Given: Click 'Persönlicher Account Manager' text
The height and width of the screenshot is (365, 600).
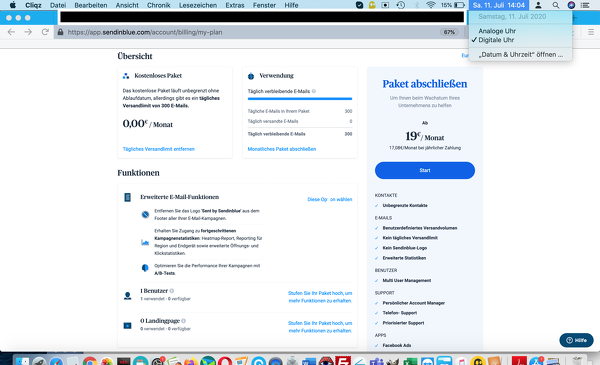Looking at the screenshot, I should [x=414, y=303].
